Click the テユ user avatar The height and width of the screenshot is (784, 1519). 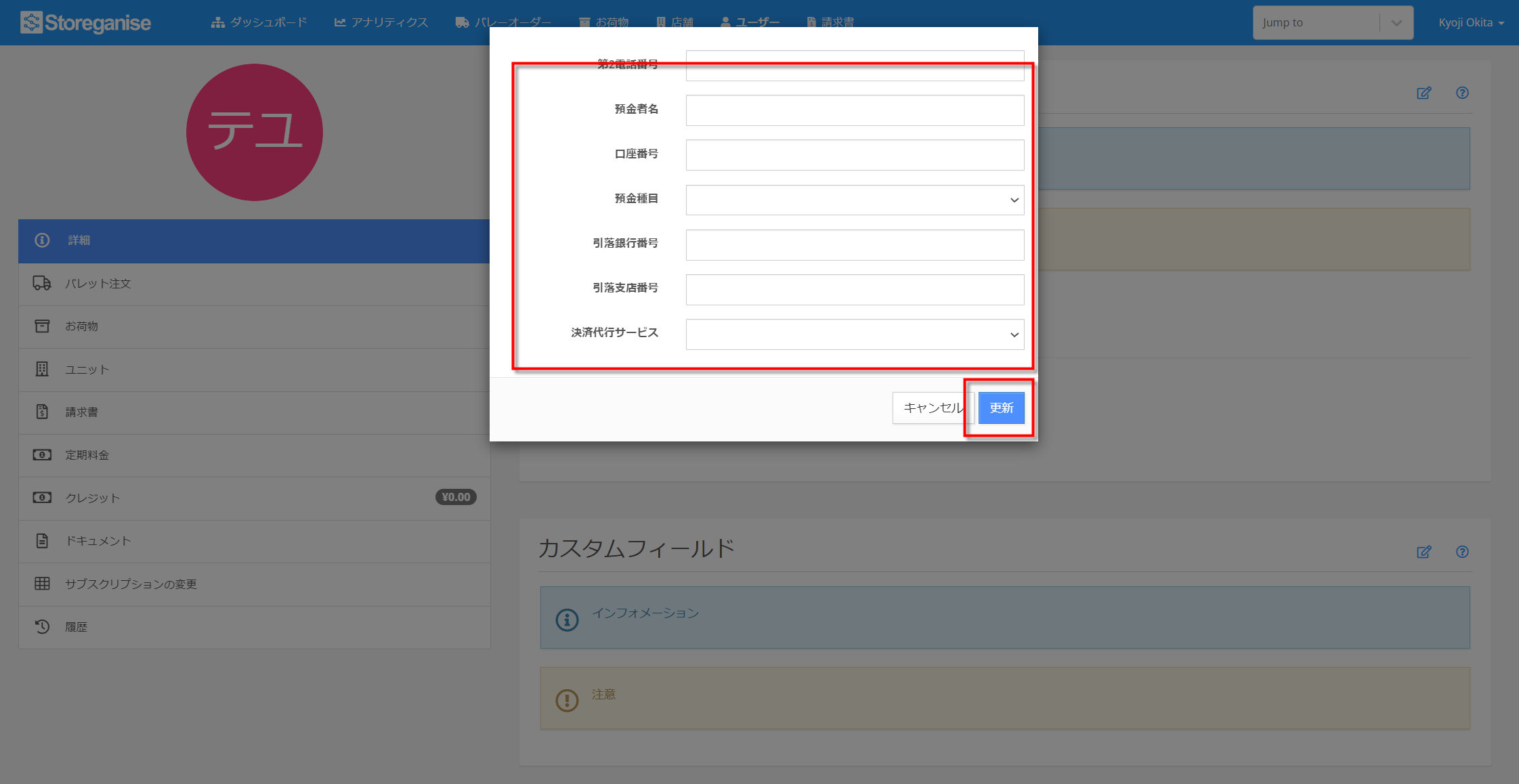[255, 132]
